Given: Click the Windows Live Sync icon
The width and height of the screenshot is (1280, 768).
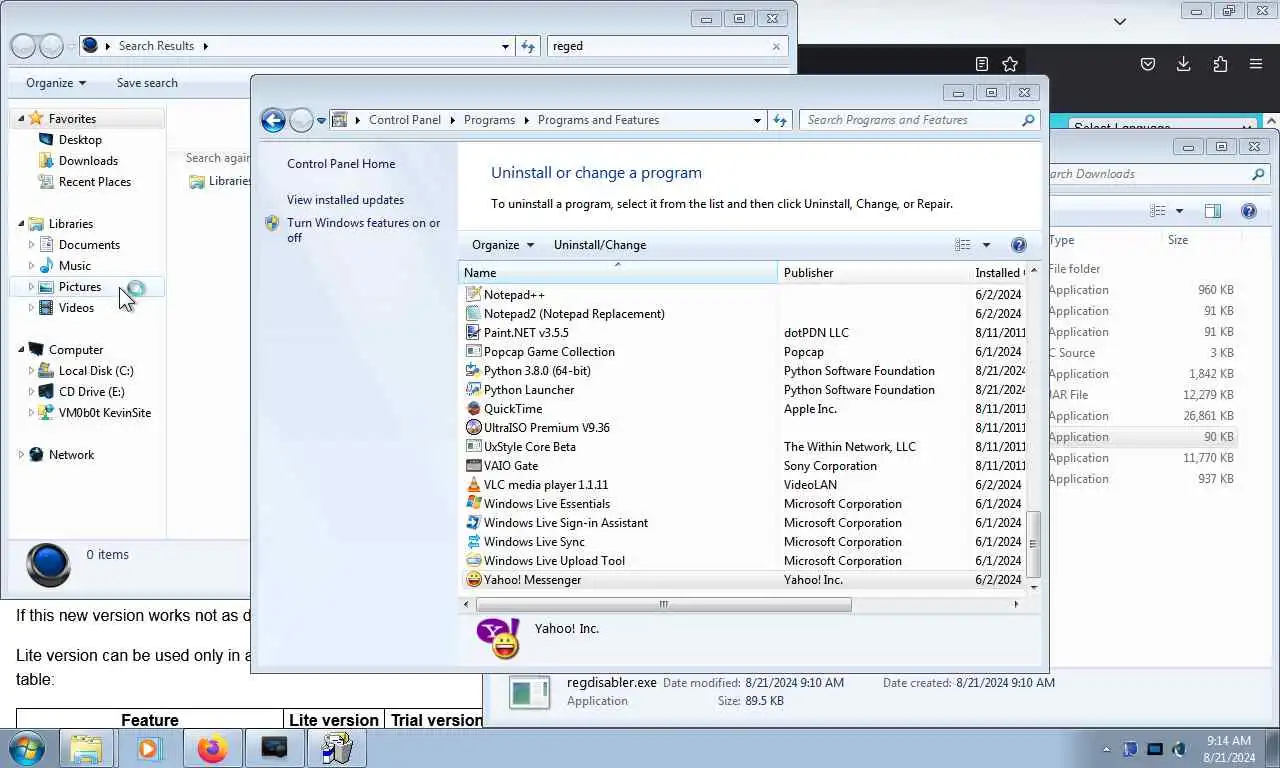Looking at the screenshot, I should [474, 542].
